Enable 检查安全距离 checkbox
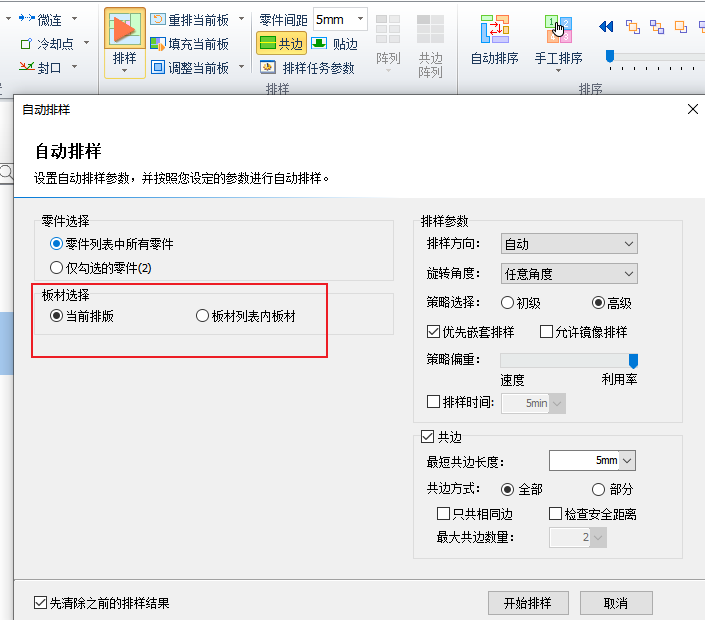 (x=555, y=513)
